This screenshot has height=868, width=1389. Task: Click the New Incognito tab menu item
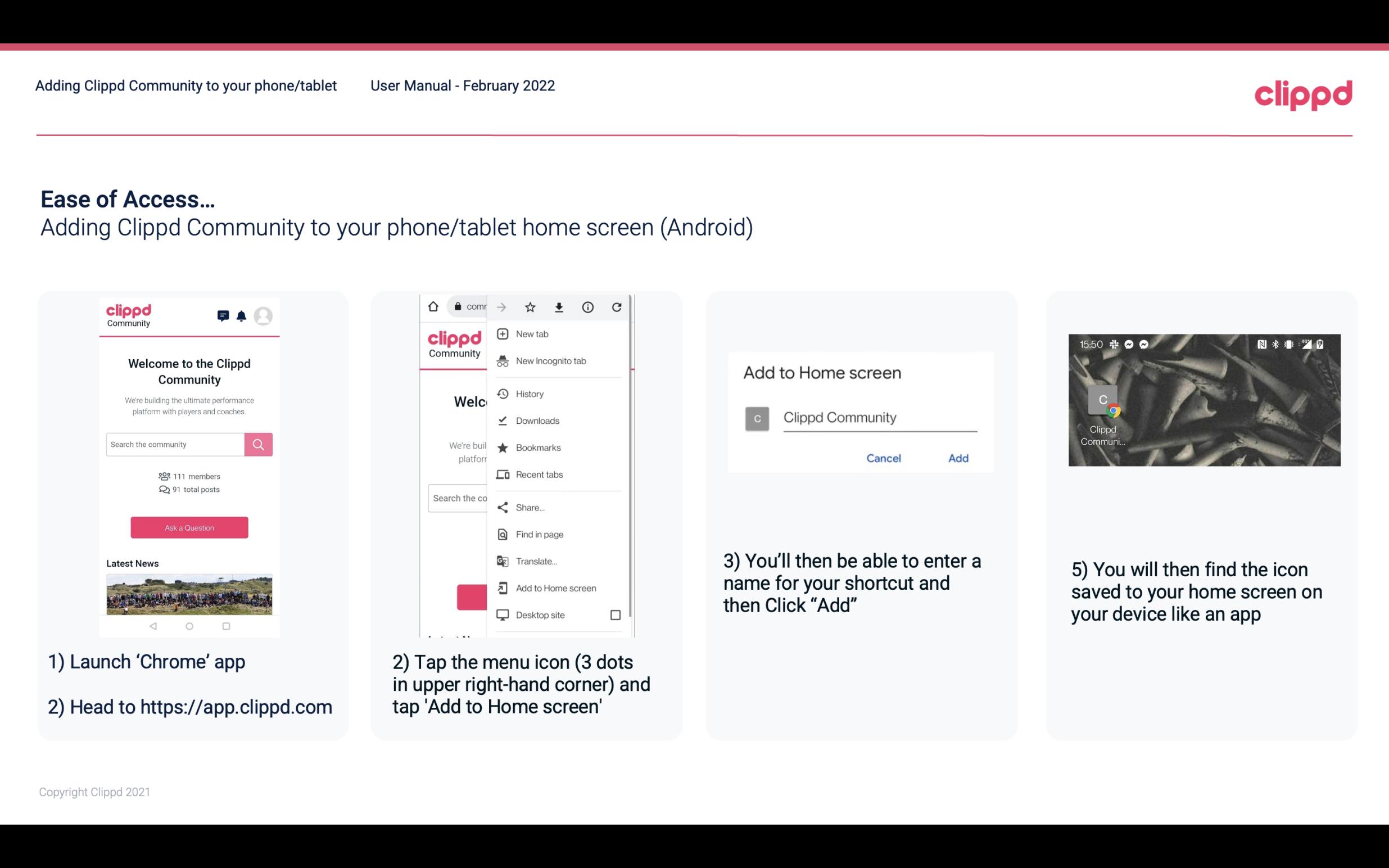551,361
